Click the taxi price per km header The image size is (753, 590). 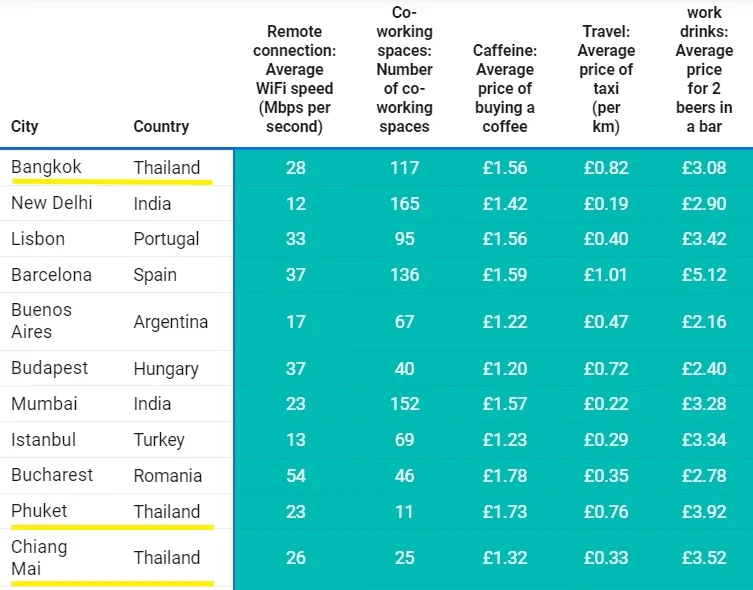606,79
